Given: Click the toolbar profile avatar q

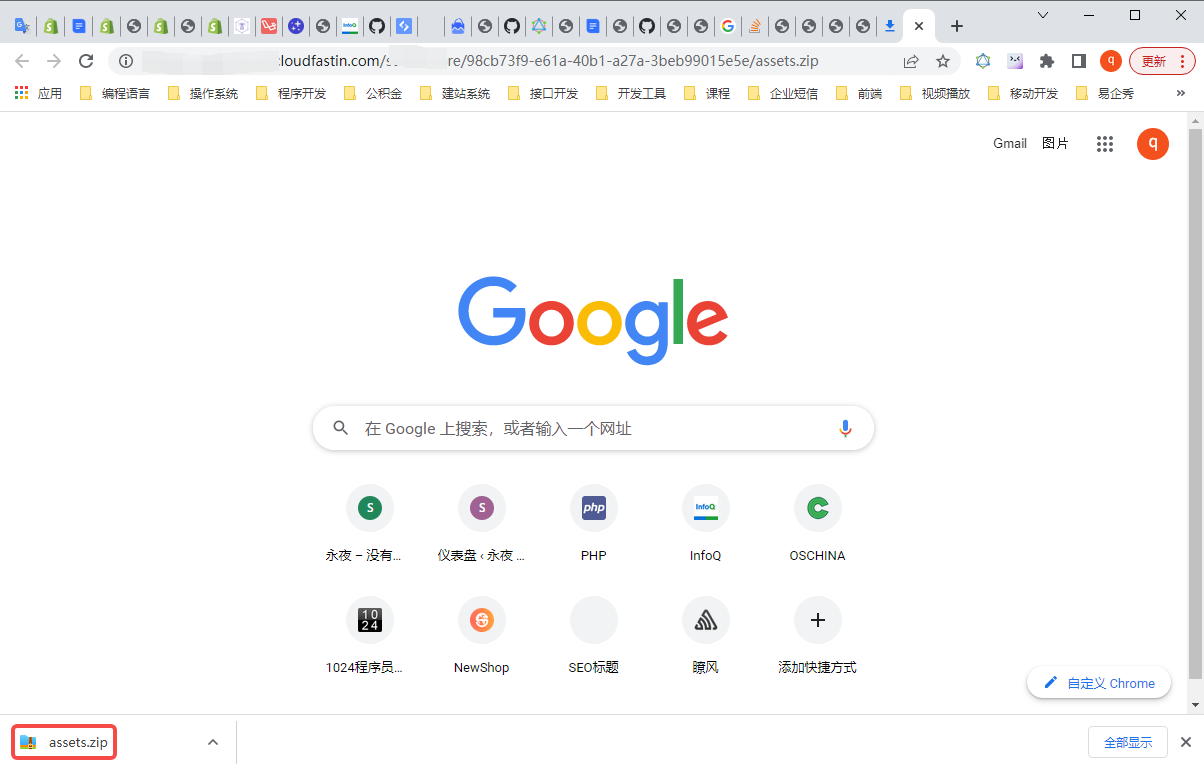Looking at the screenshot, I should 1111,61.
